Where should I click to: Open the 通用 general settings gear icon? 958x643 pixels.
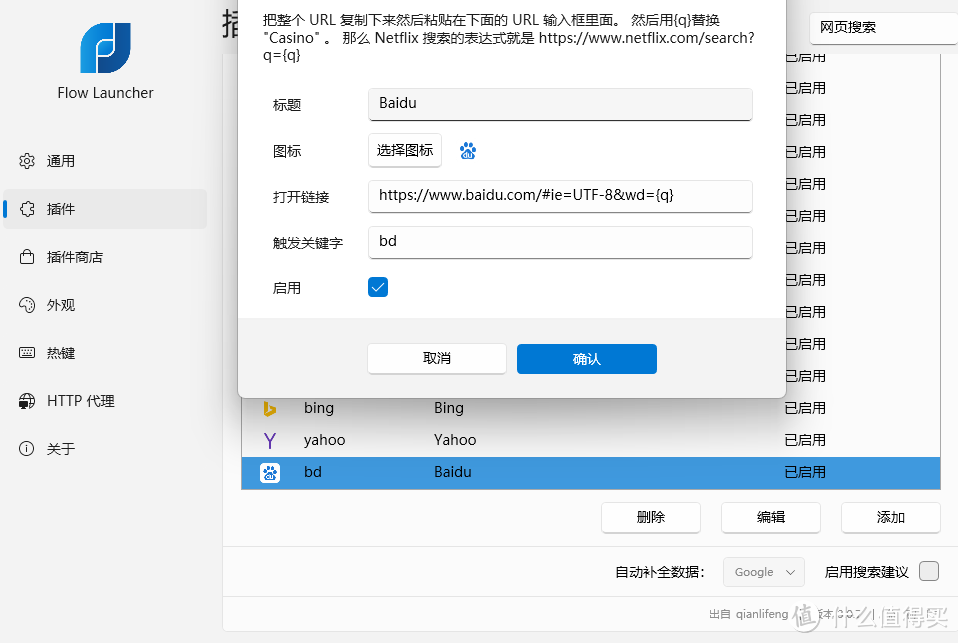[x=27, y=161]
